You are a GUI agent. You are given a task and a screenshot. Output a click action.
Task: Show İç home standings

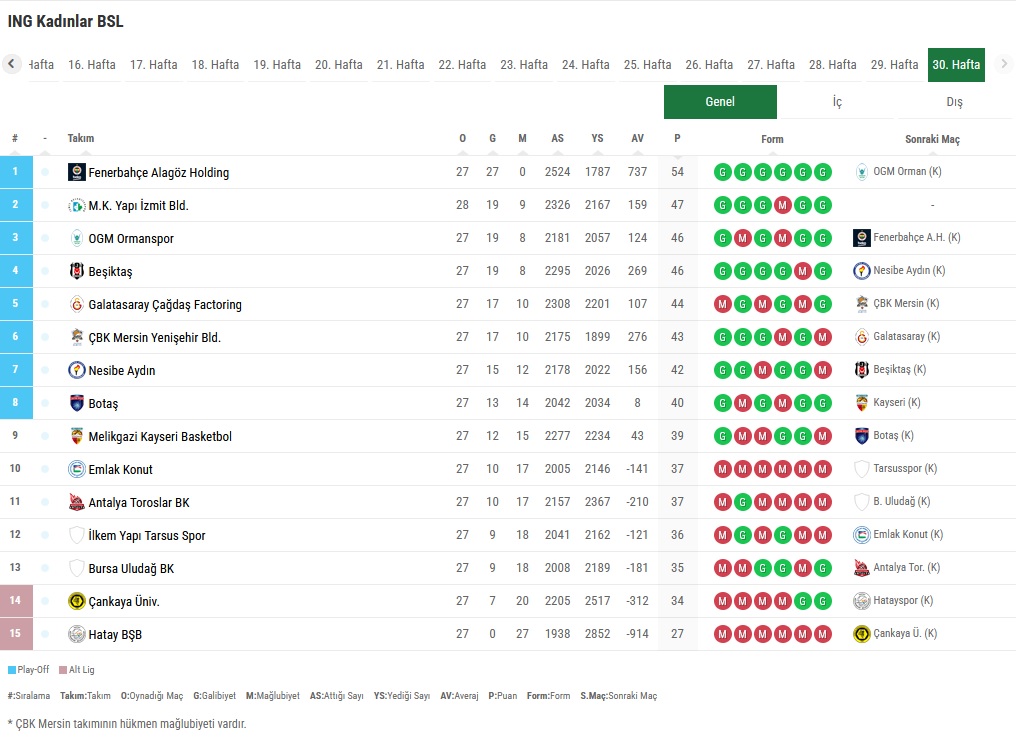[x=837, y=102]
